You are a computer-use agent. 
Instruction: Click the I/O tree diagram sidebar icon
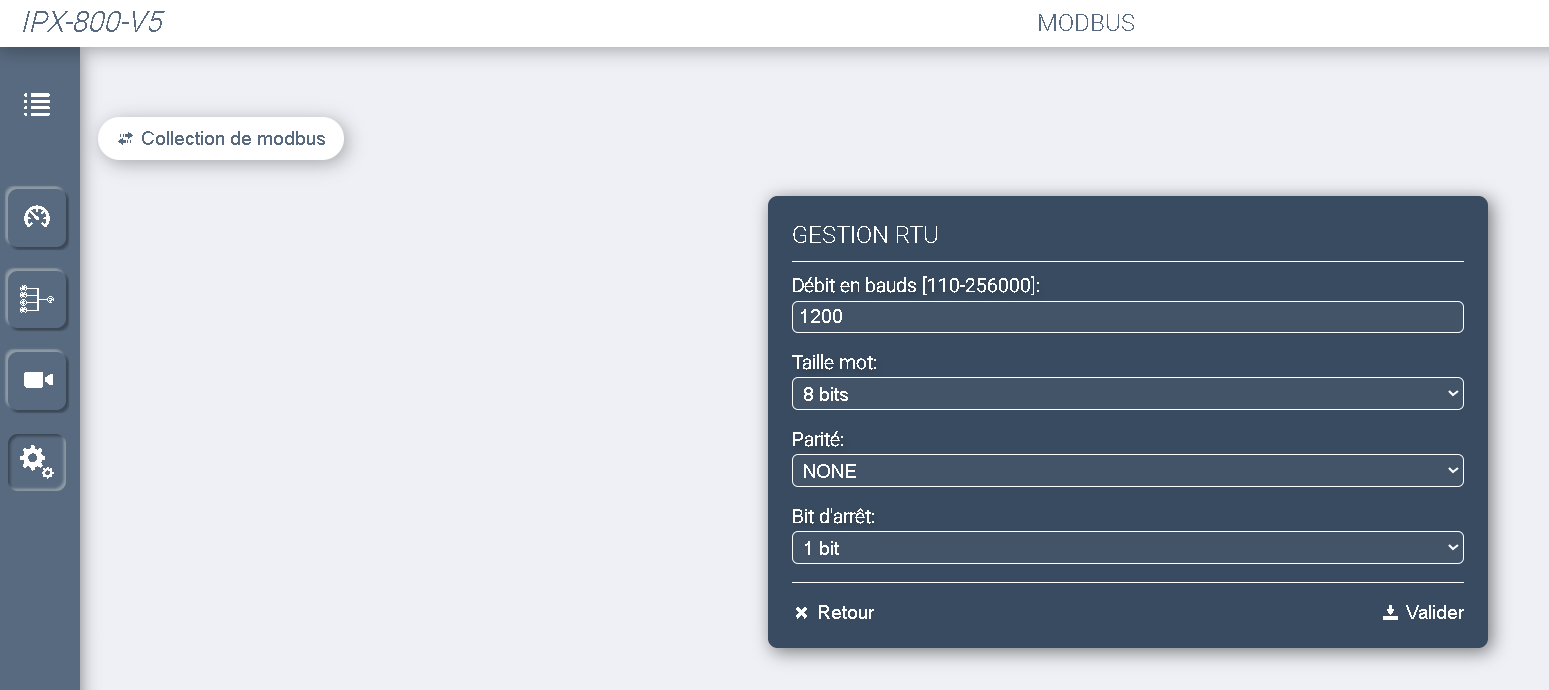pyautogui.click(x=37, y=298)
